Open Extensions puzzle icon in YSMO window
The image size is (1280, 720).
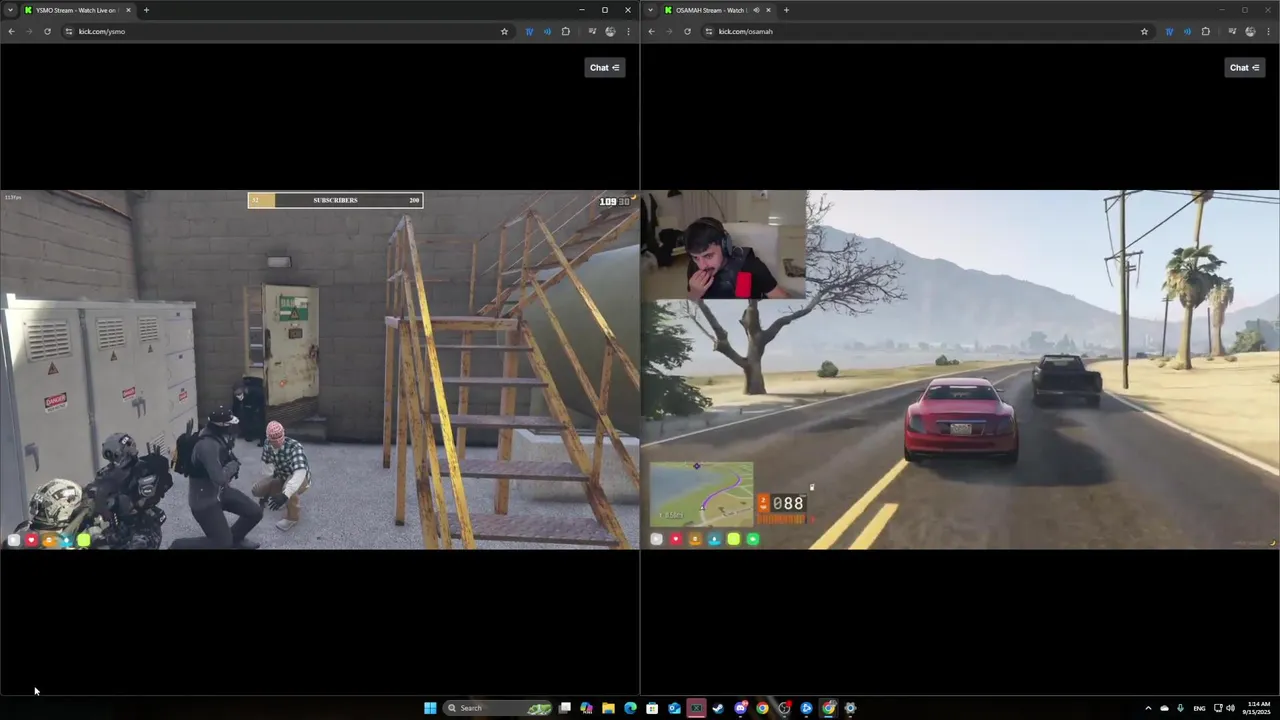(565, 31)
